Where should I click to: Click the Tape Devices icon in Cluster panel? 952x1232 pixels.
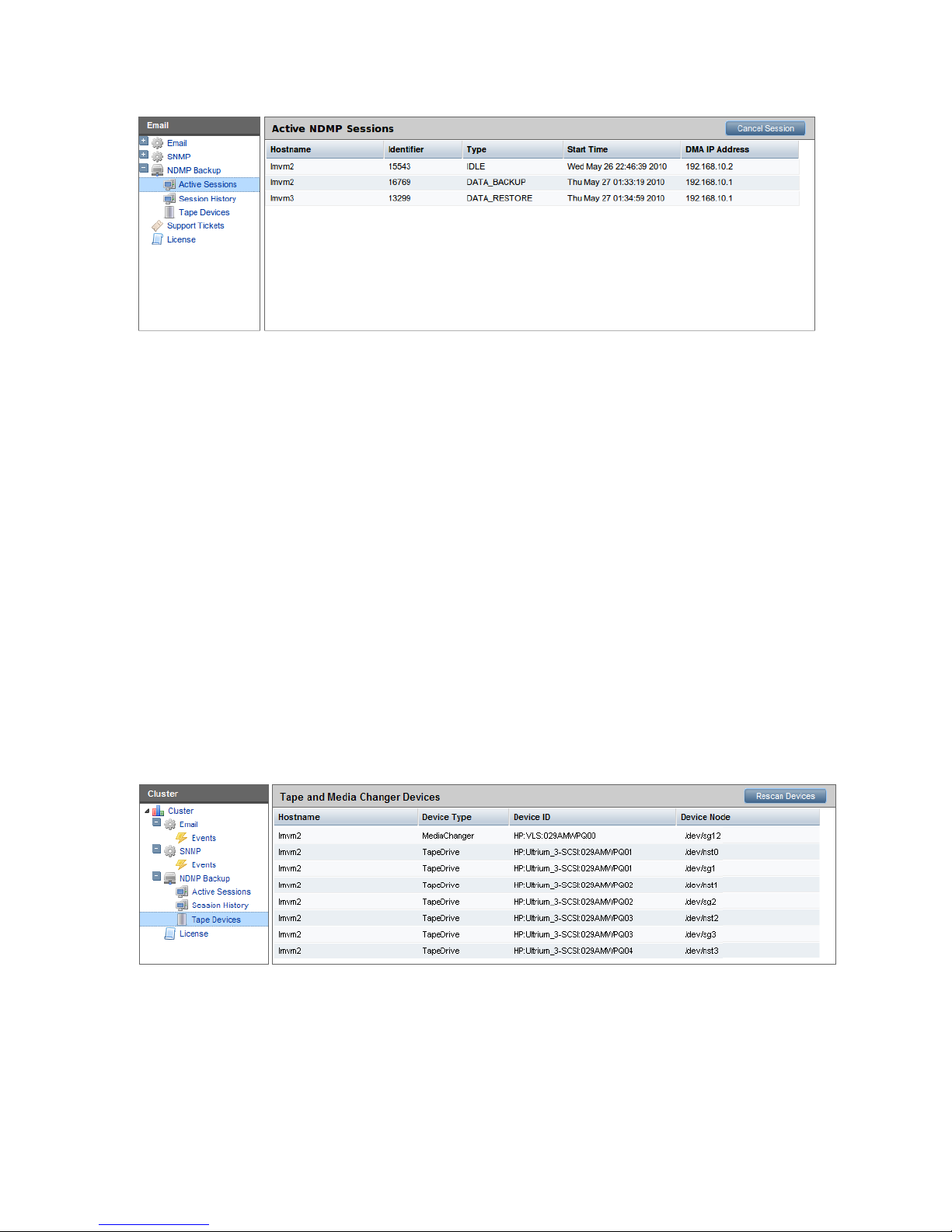tap(182, 920)
